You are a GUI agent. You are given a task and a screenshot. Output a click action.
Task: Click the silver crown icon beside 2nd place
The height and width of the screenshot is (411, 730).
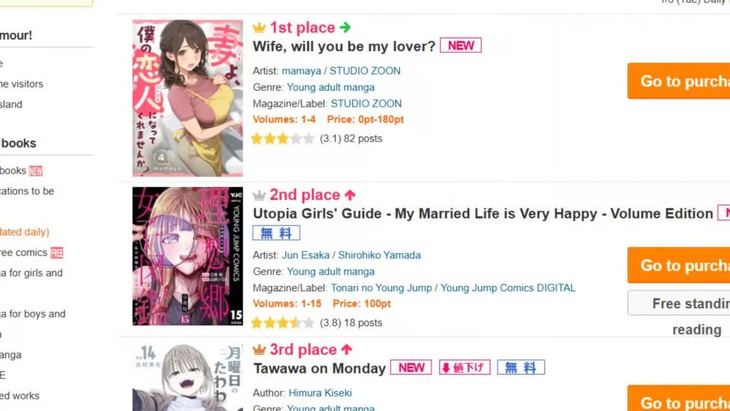259,195
